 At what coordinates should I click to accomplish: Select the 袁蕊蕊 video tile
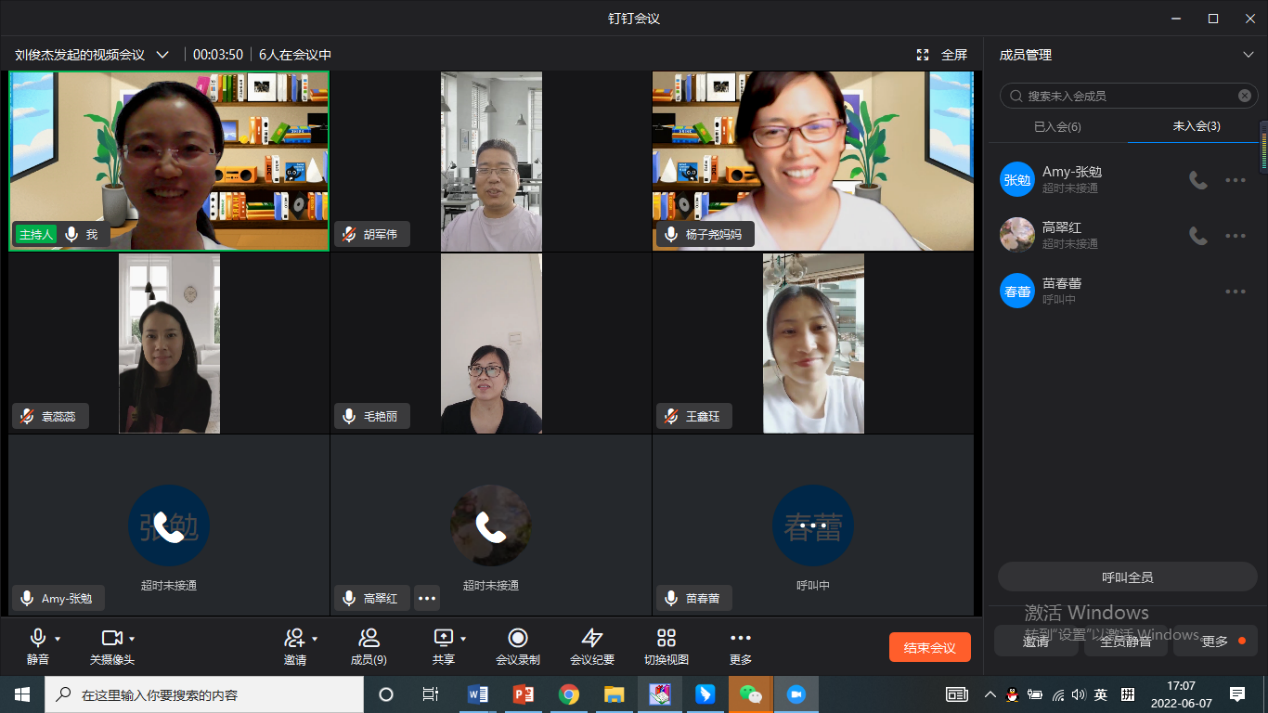click(x=169, y=343)
